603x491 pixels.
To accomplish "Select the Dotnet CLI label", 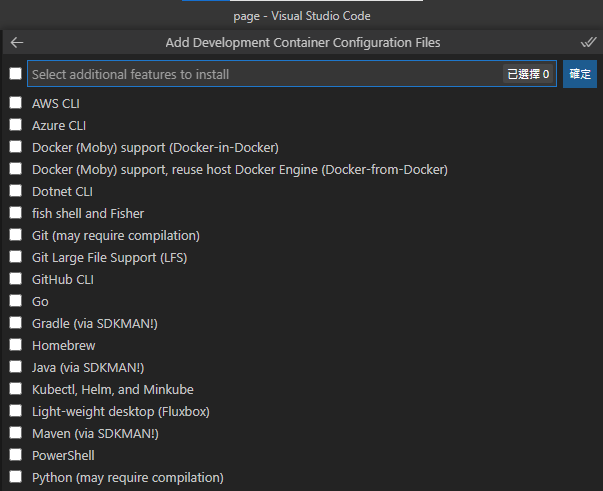I will [62, 191].
